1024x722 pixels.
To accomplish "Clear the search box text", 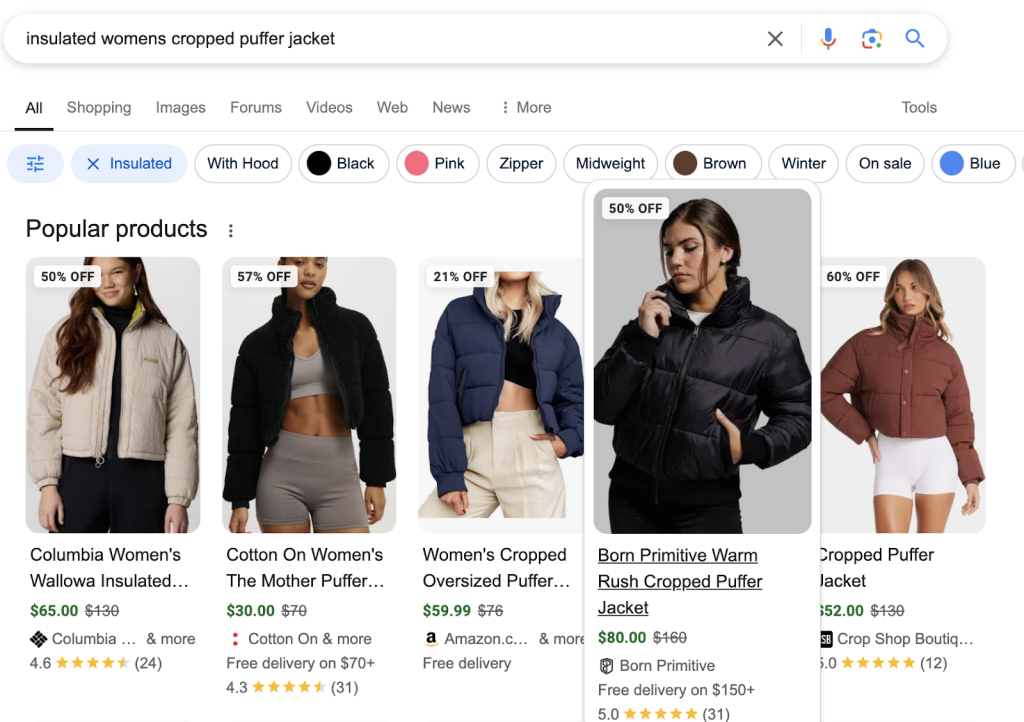I will coord(775,39).
